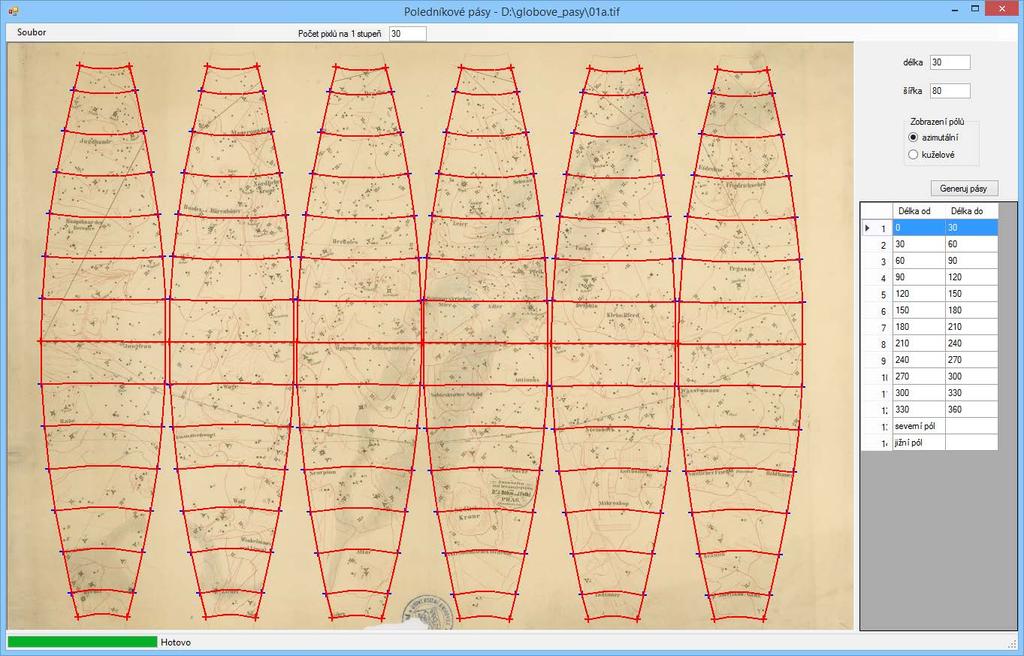Select the Délka do cell with value 240
Image resolution: width=1024 pixels, height=656 pixels.
(x=971, y=343)
